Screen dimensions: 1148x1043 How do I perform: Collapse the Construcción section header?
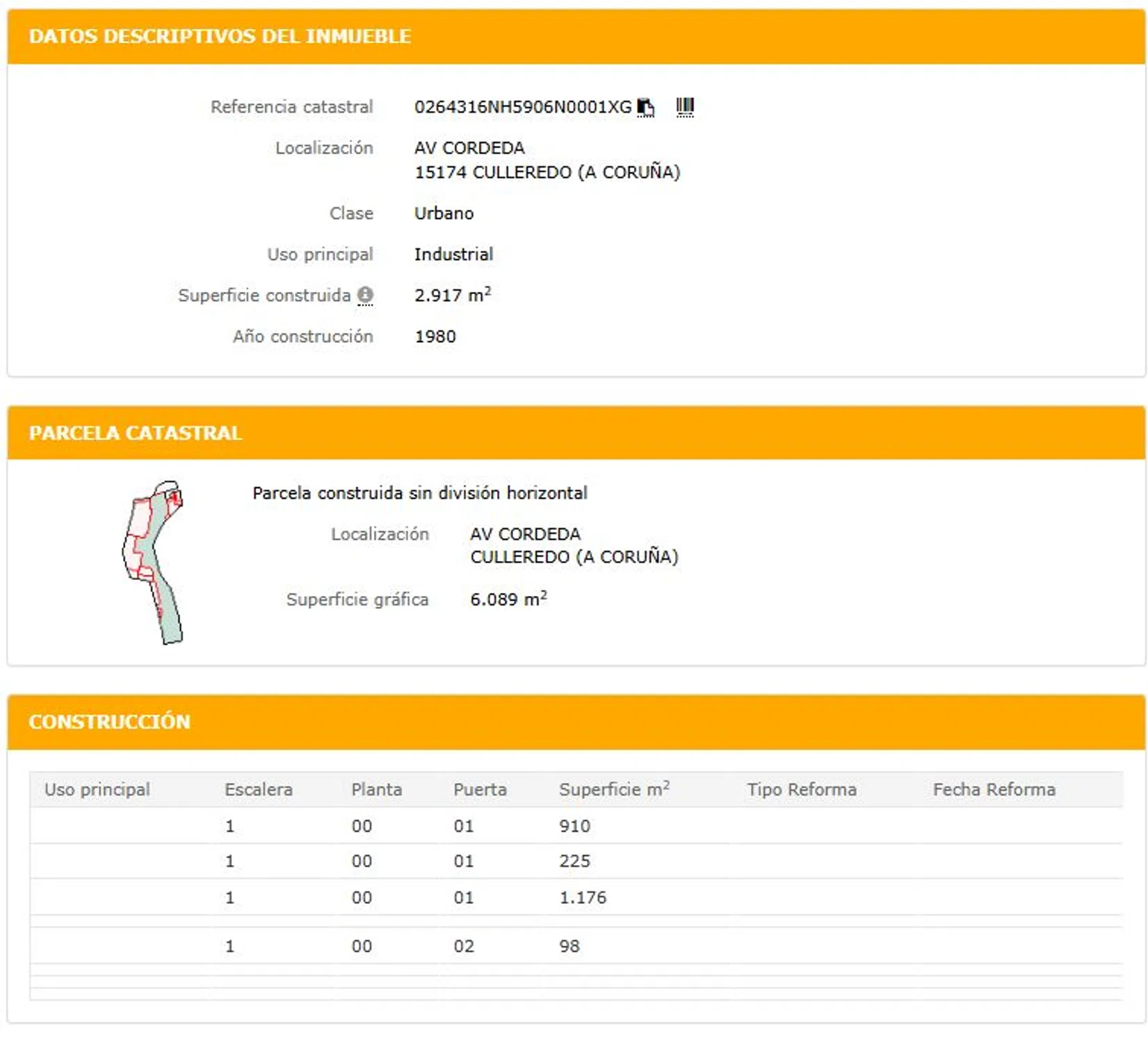(x=109, y=721)
